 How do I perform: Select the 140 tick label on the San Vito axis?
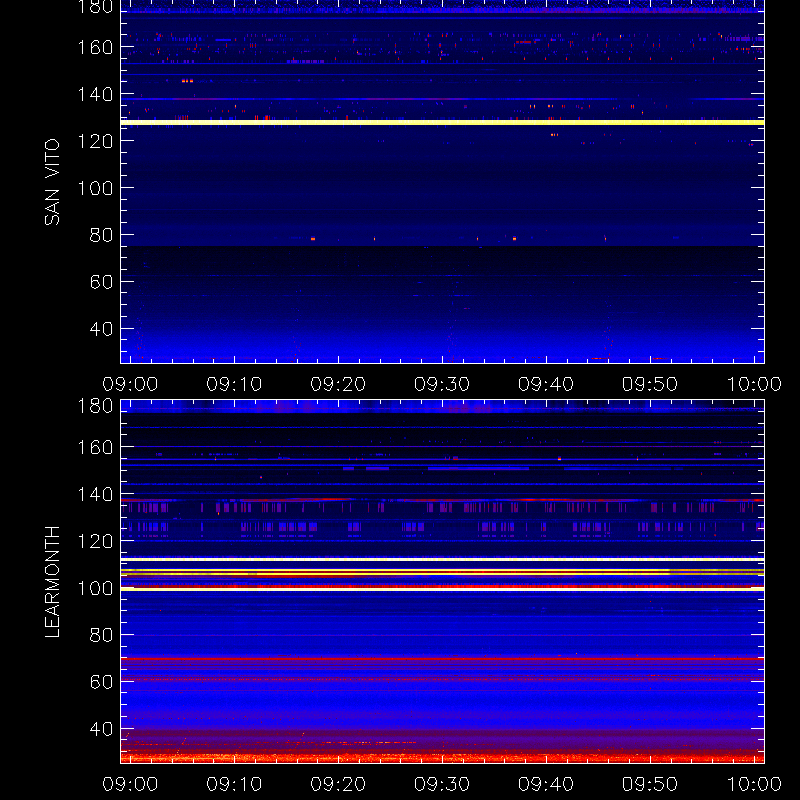click(95, 94)
